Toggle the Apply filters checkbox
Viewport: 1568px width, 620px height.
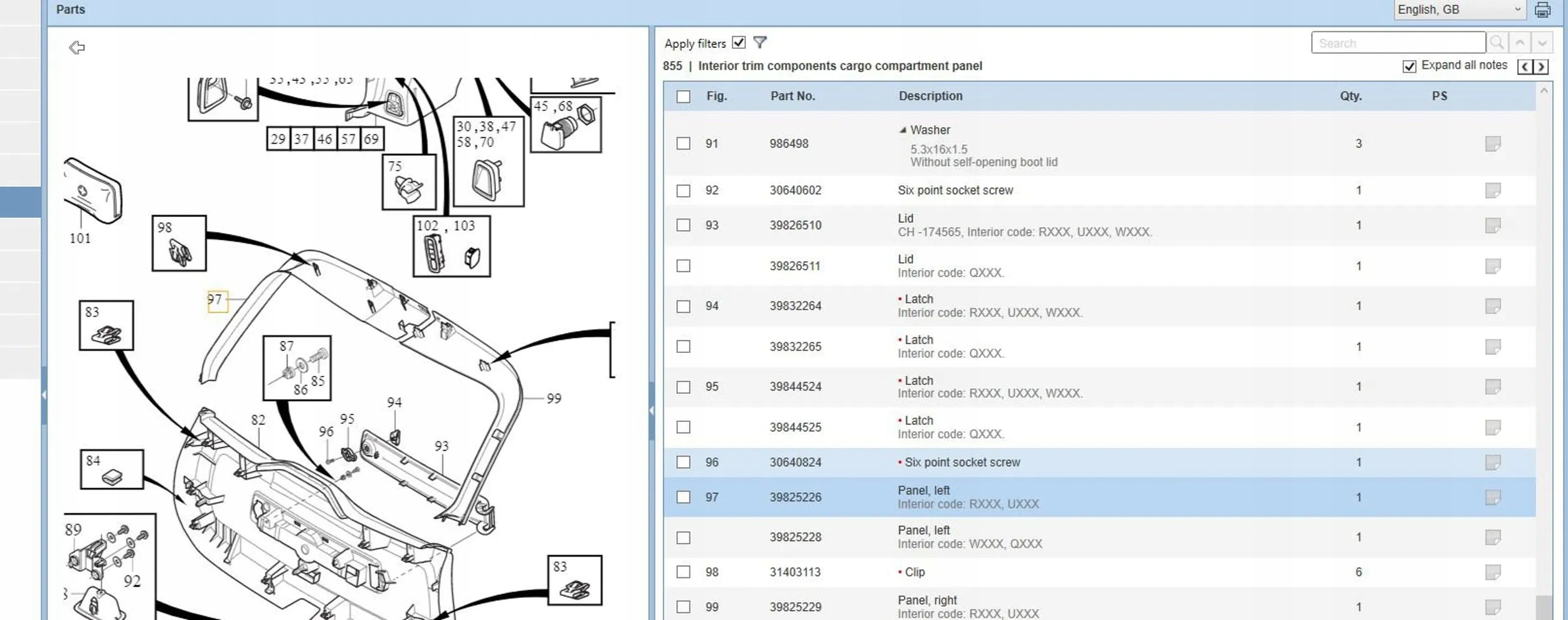coord(739,43)
